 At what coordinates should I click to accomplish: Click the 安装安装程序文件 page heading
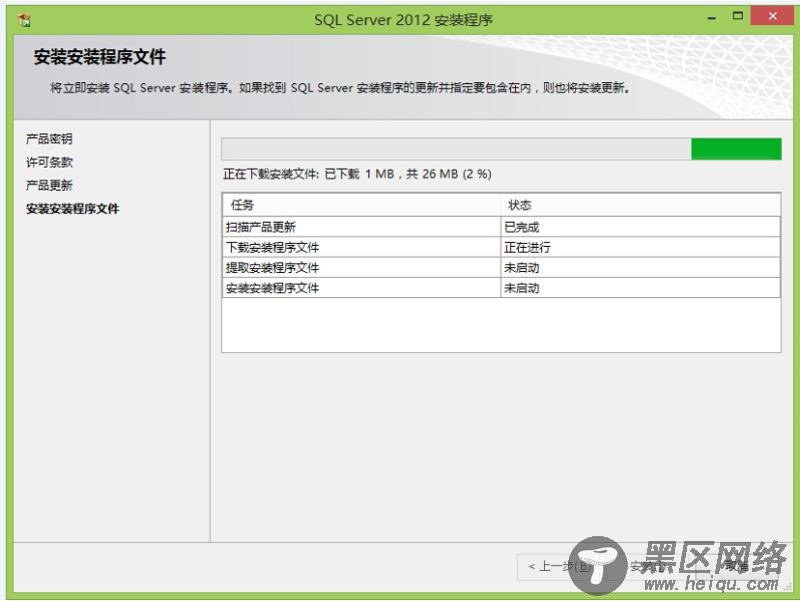(x=100, y=57)
